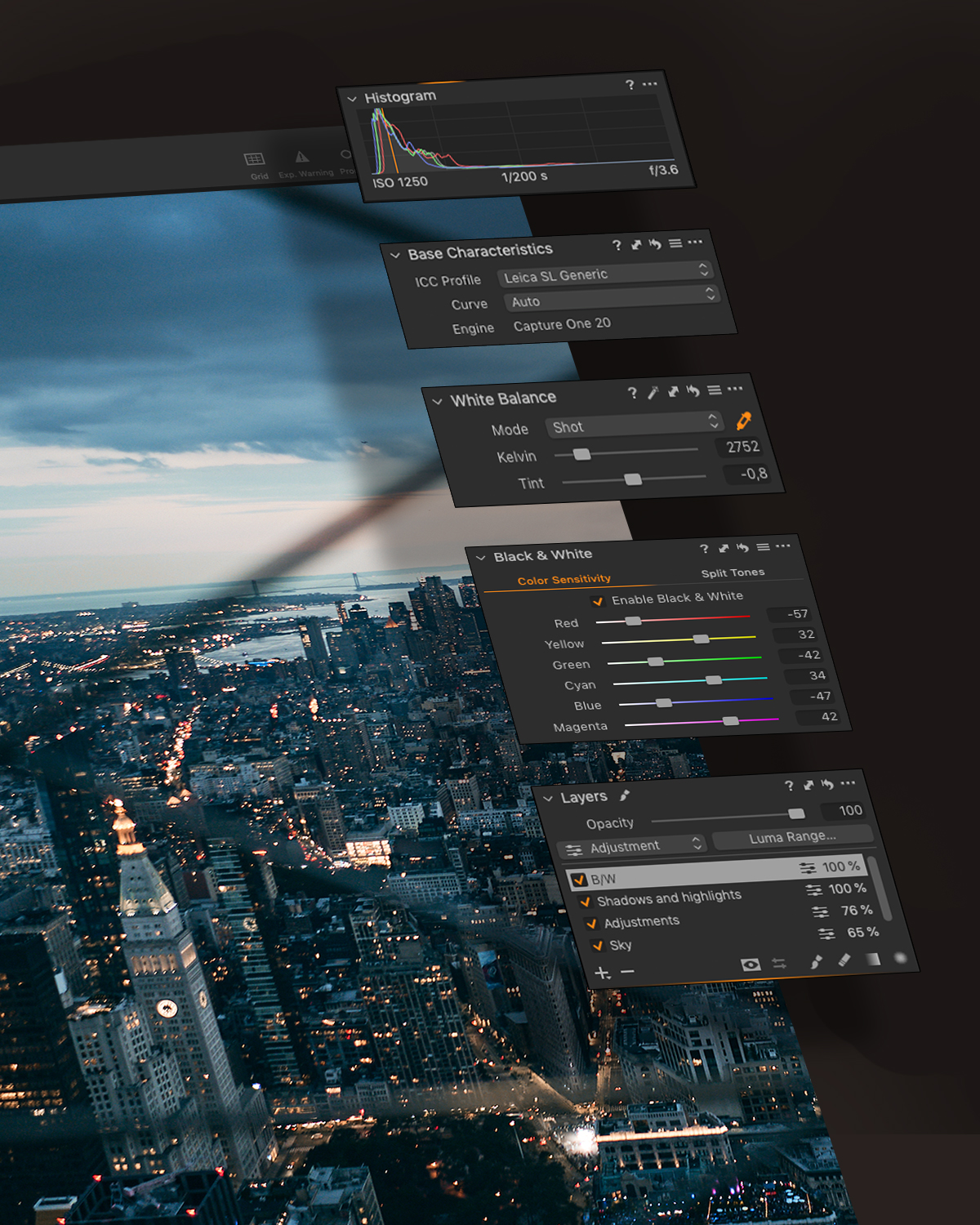Click the Layers list scrollbar
The width and height of the screenshot is (980, 1225).
[880, 890]
